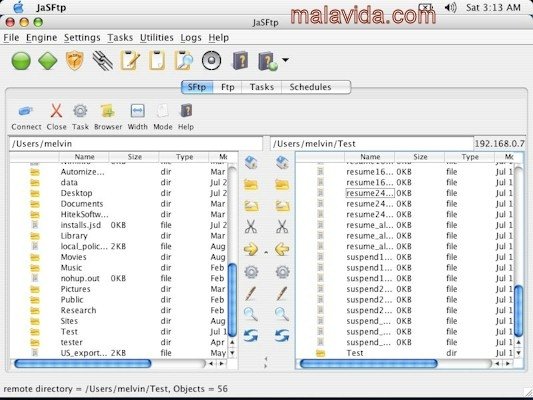Open the help book toolbar icon
The width and height of the screenshot is (533, 400).
[241, 60]
